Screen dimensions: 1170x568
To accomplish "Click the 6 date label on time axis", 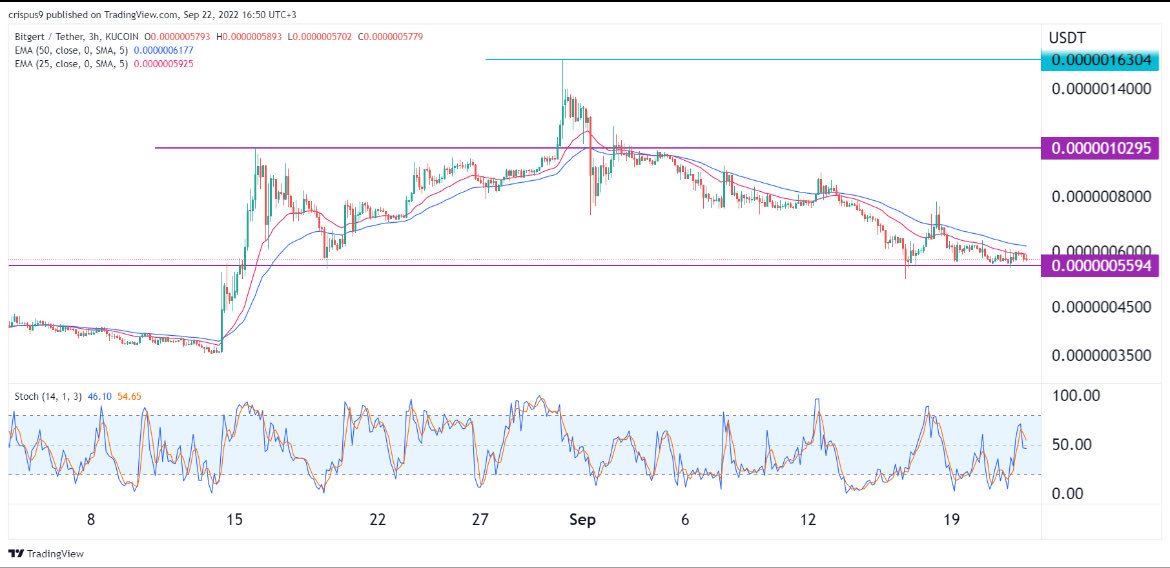I will (x=687, y=520).
